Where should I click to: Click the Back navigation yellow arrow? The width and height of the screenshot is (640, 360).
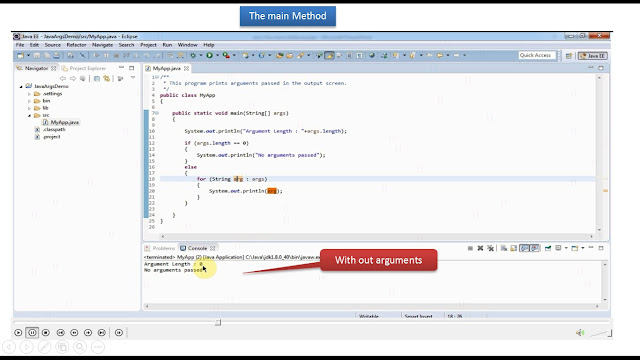pyautogui.click(x=440, y=56)
